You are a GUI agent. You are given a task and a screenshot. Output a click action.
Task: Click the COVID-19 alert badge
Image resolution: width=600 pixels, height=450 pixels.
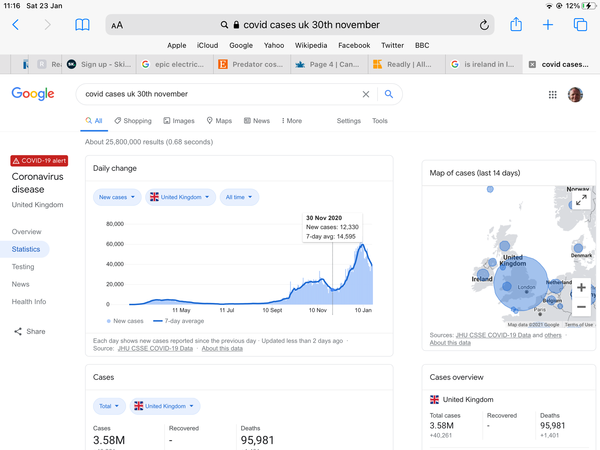(39, 161)
